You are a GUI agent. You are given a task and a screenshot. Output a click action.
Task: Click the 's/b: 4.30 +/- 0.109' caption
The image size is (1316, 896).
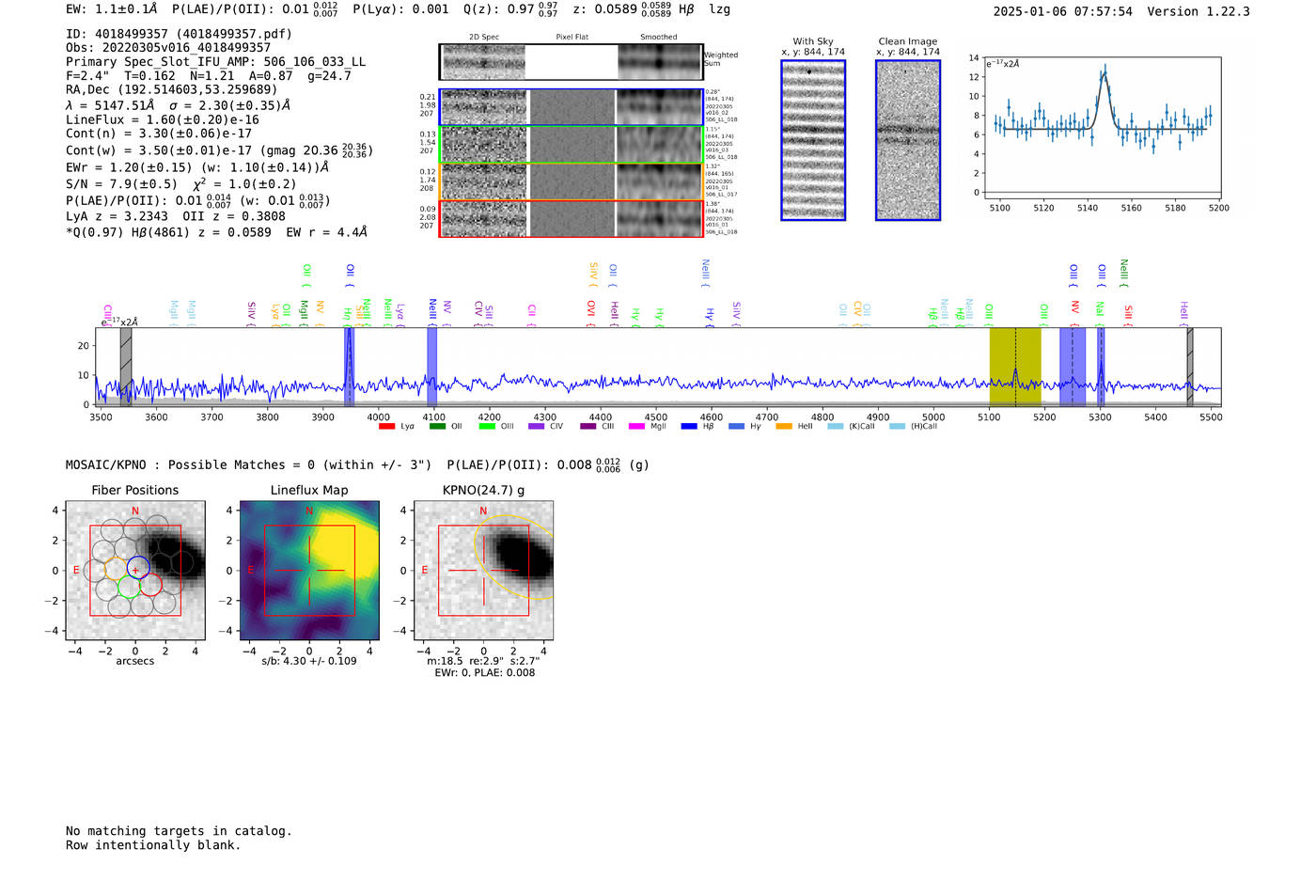(309, 661)
